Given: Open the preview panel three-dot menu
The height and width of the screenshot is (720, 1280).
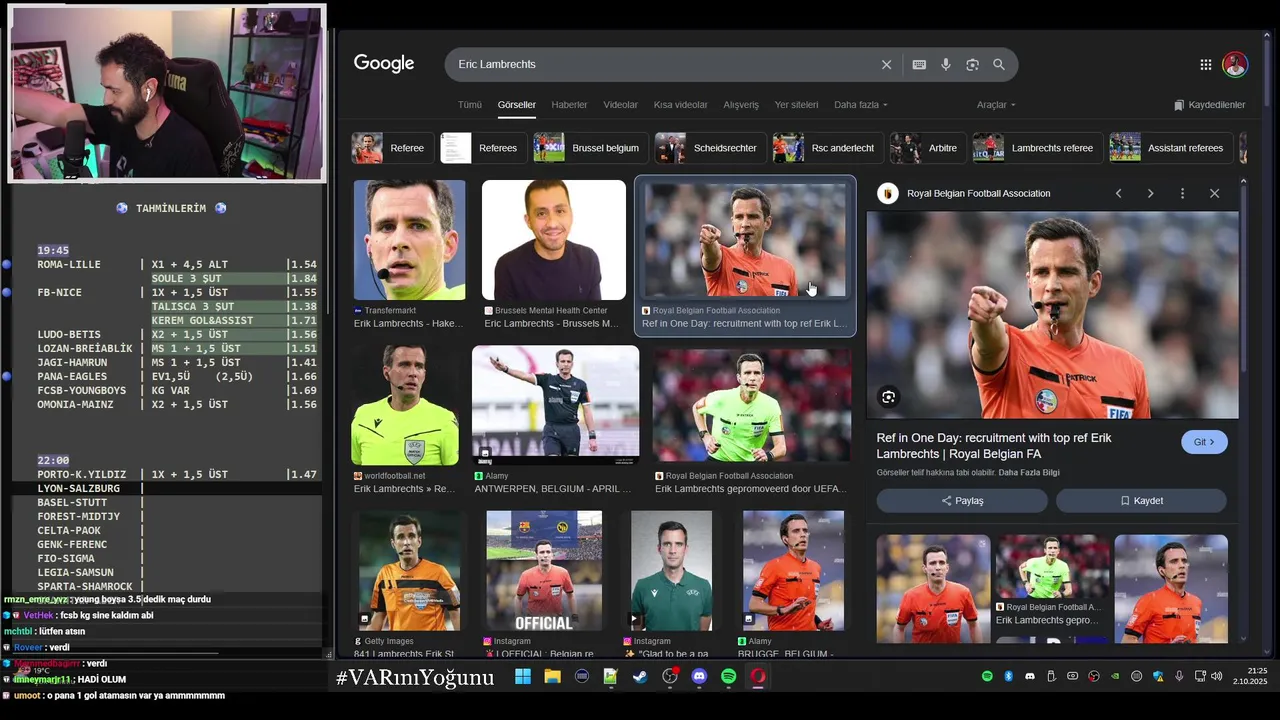Looking at the screenshot, I should (x=1182, y=193).
